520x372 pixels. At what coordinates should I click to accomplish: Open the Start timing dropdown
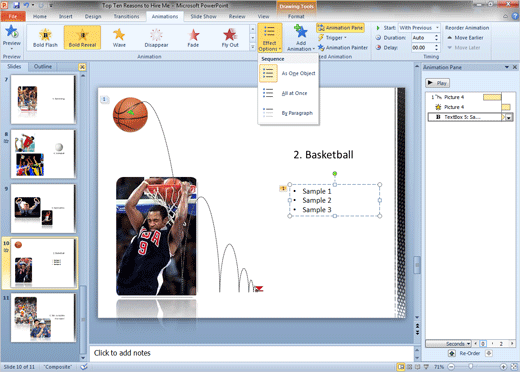point(419,28)
